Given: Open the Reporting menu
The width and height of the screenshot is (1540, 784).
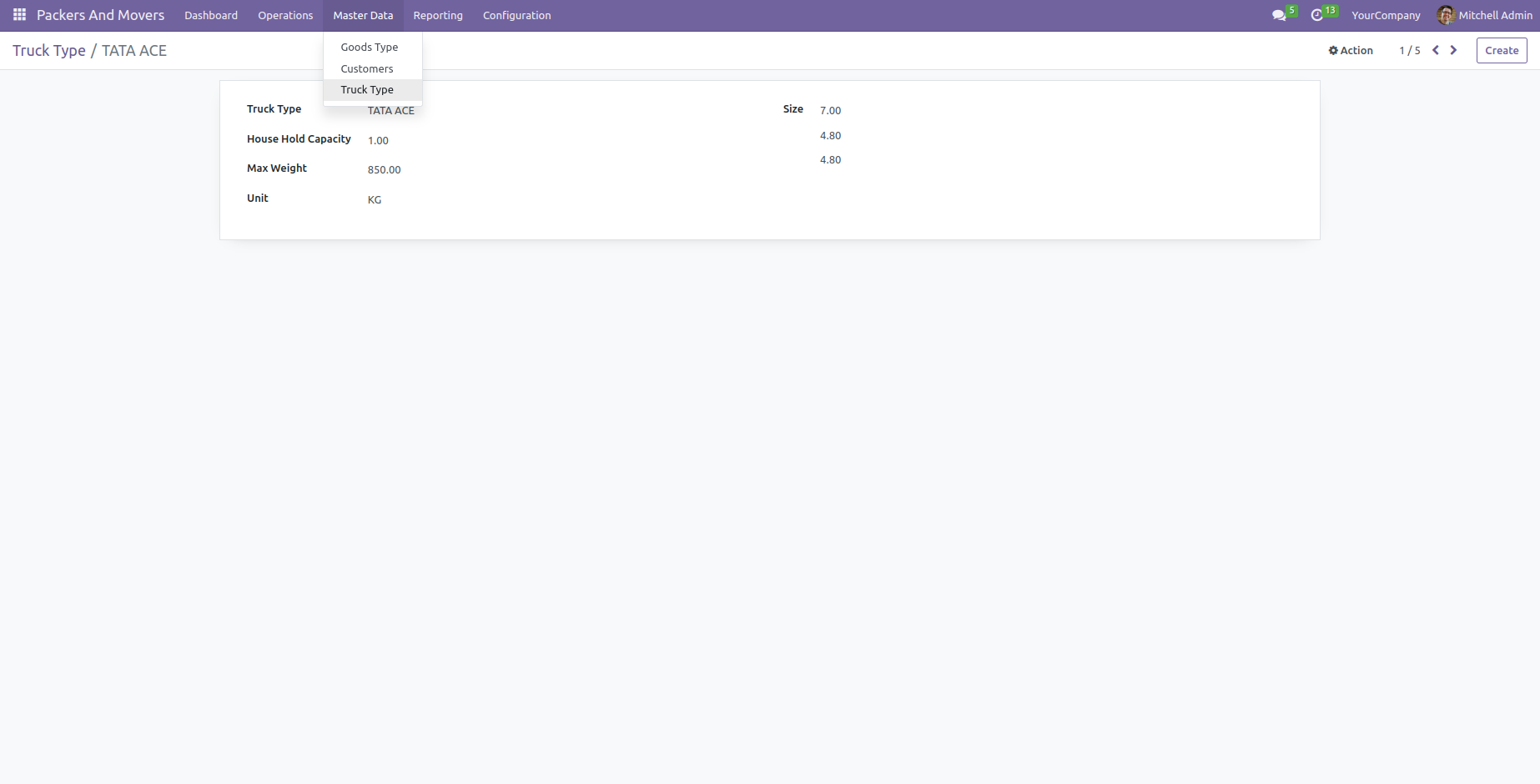Looking at the screenshot, I should coord(438,15).
